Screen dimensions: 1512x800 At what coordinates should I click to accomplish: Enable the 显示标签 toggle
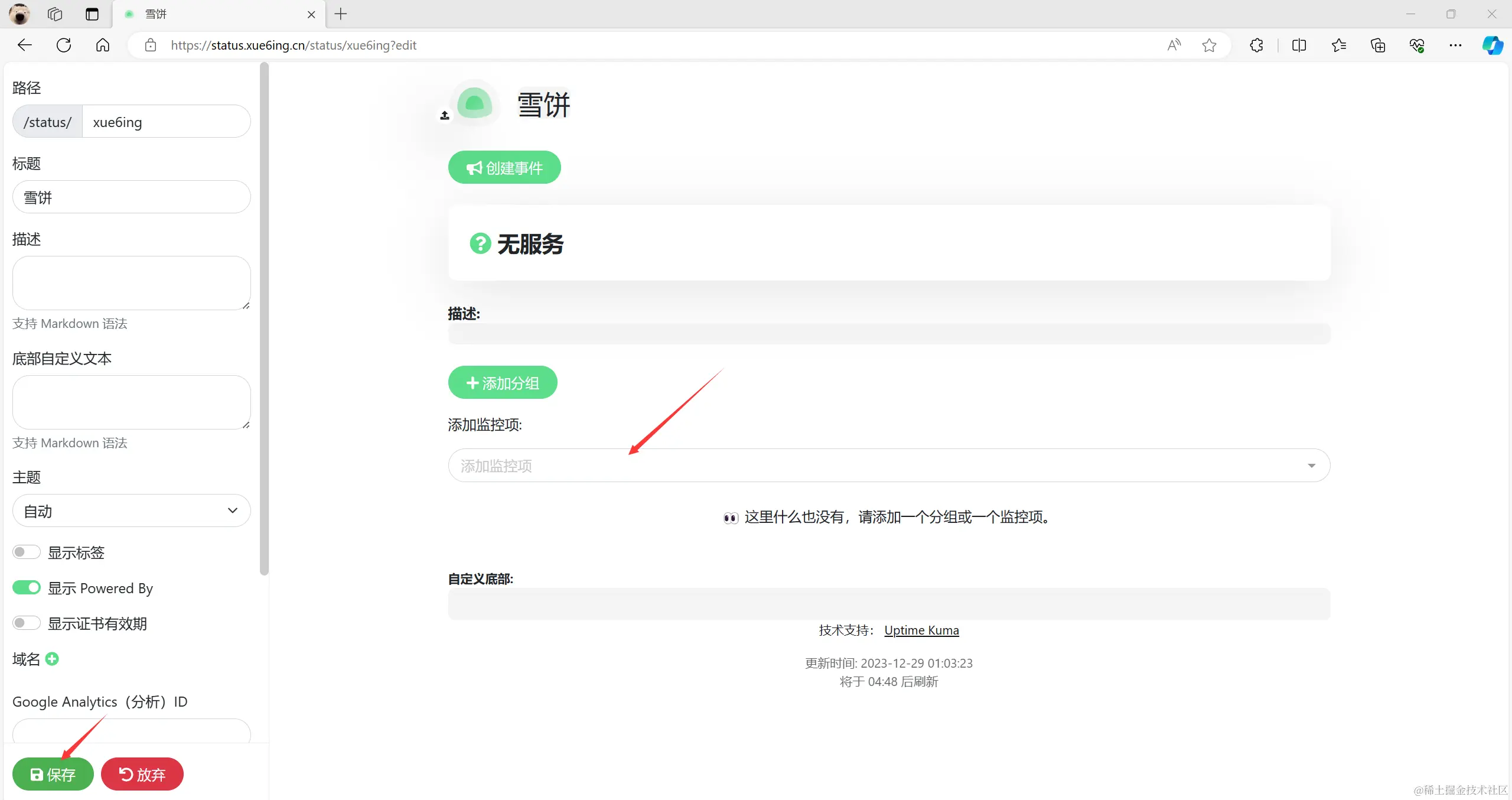point(27,552)
